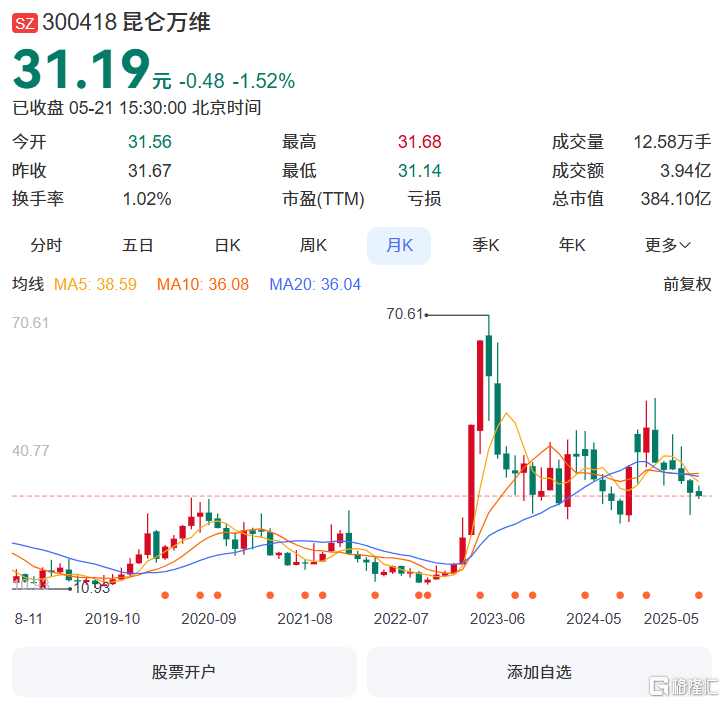Viewport: 726px width, 704px height.
Task: Click the 70.61 peak price annotation
Action: point(405,314)
